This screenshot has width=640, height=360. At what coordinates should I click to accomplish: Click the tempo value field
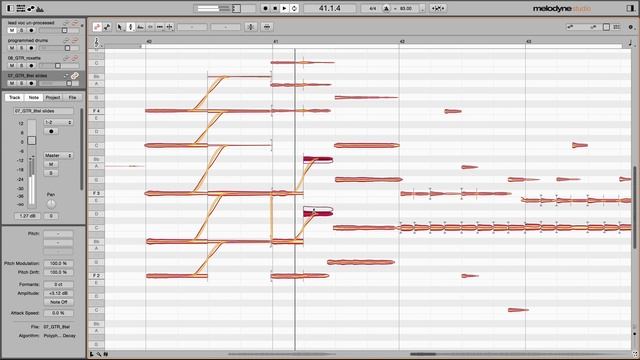click(405, 8)
